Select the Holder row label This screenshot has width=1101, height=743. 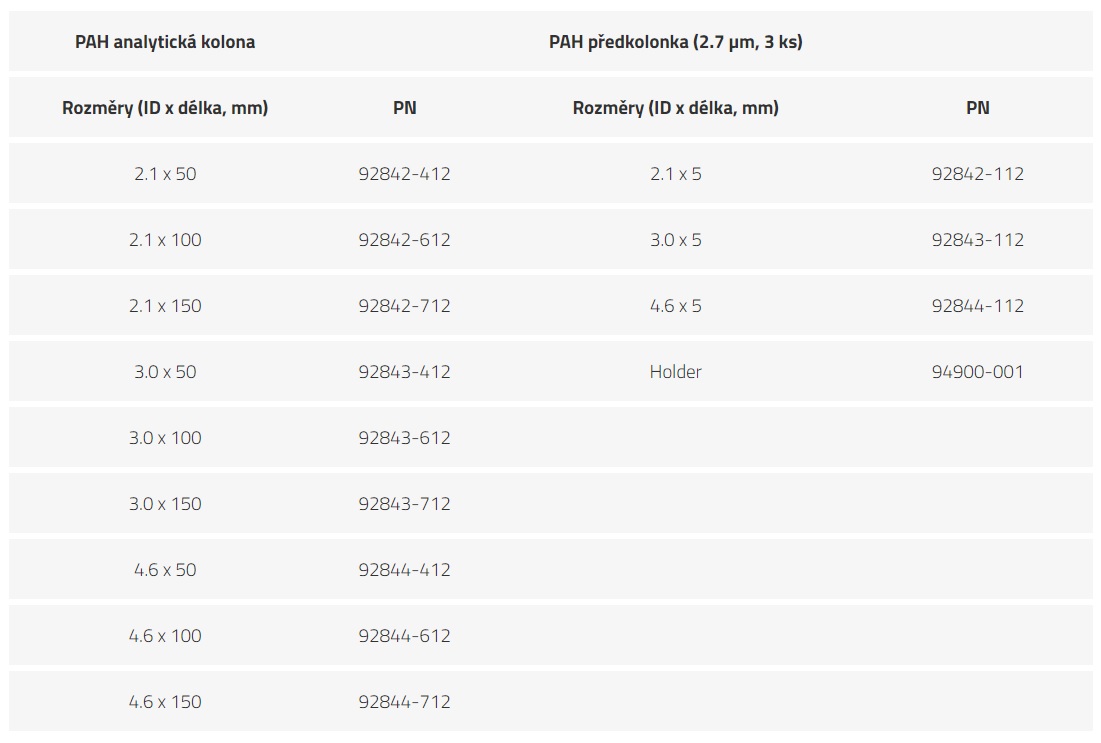point(675,372)
